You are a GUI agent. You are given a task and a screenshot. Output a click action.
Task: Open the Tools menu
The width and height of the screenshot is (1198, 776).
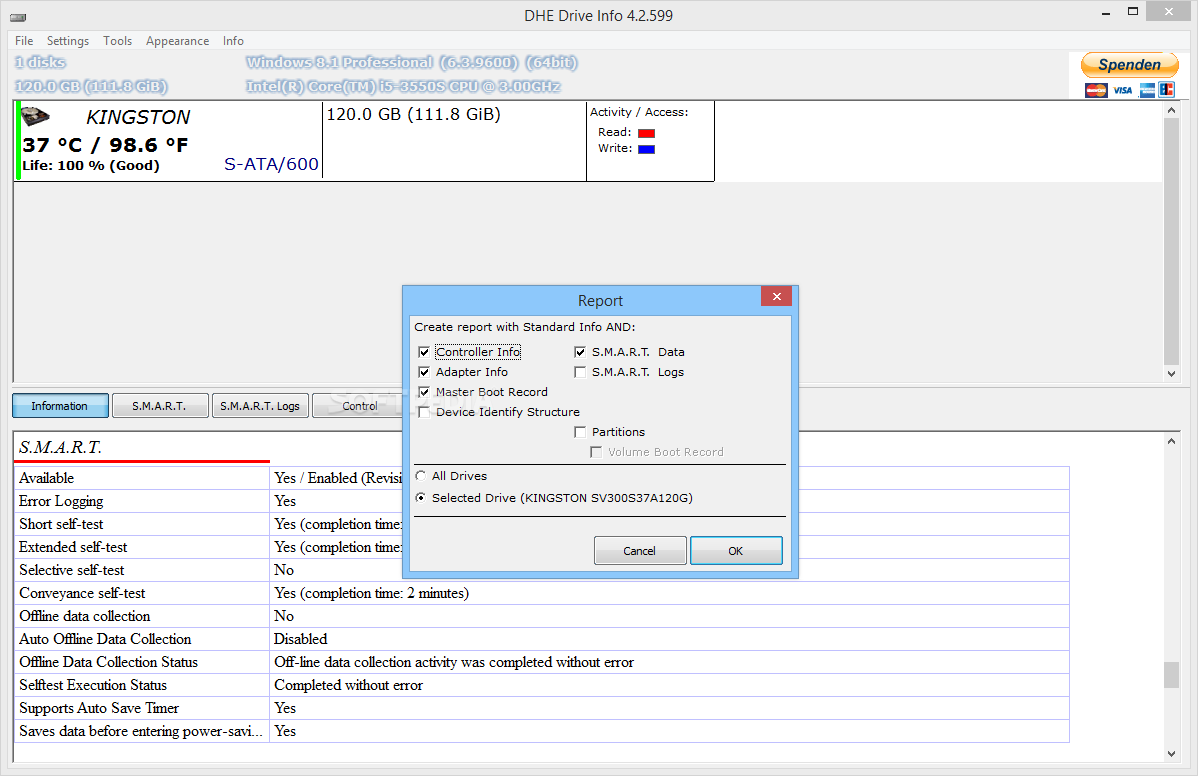pos(118,41)
